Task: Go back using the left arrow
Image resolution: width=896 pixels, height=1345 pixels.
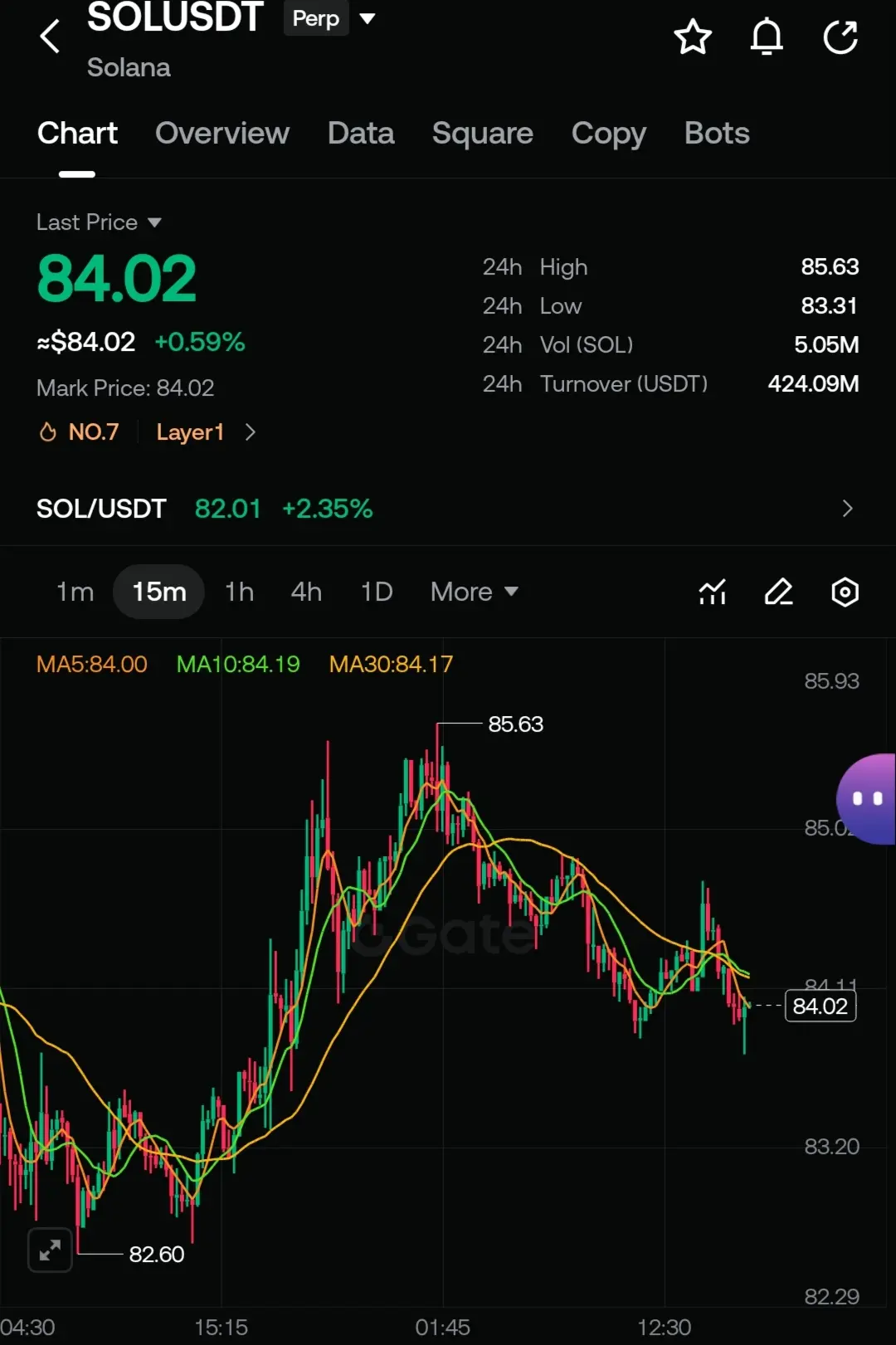Action: [50, 37]
